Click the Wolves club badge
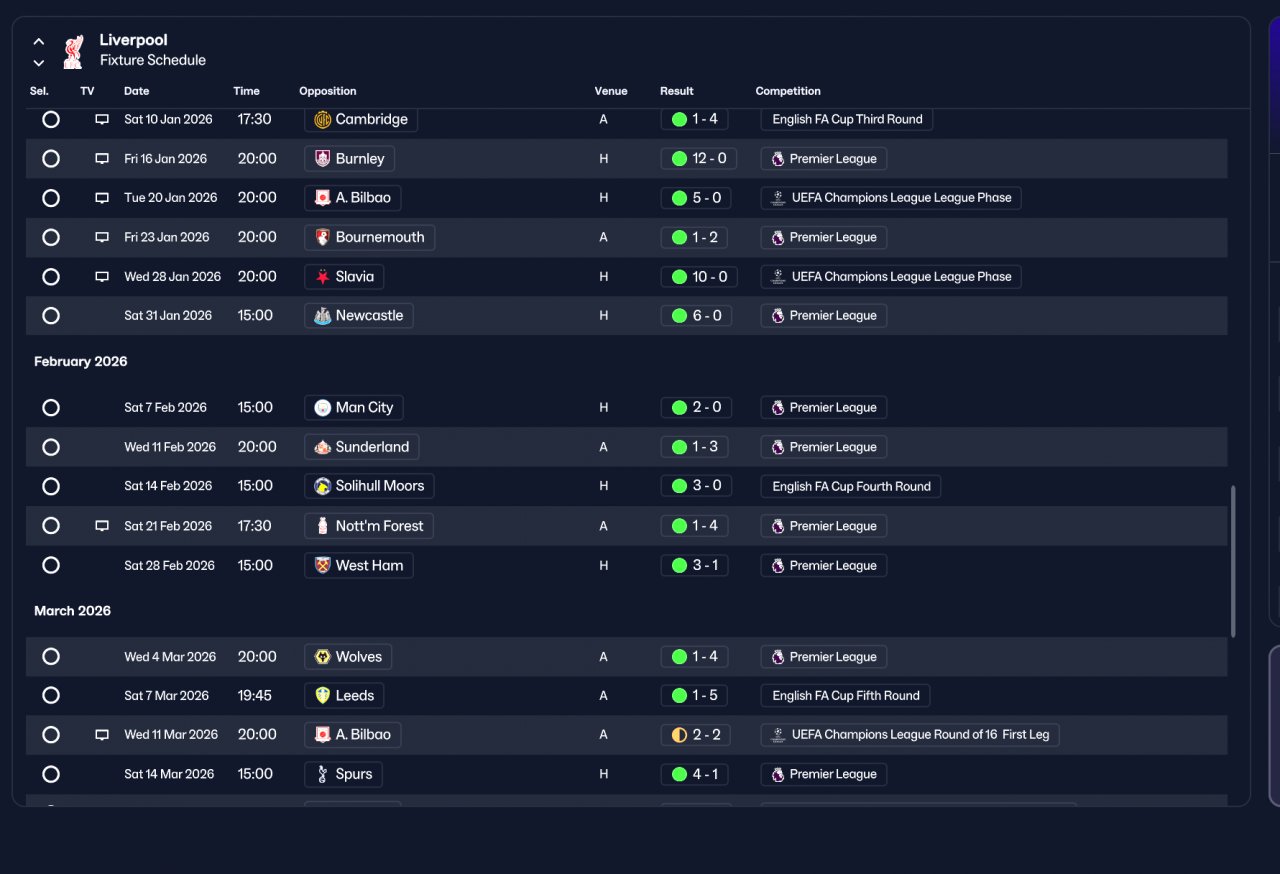Image resolution: width=1280 pixels, height=874 pixels. point(322,657)
